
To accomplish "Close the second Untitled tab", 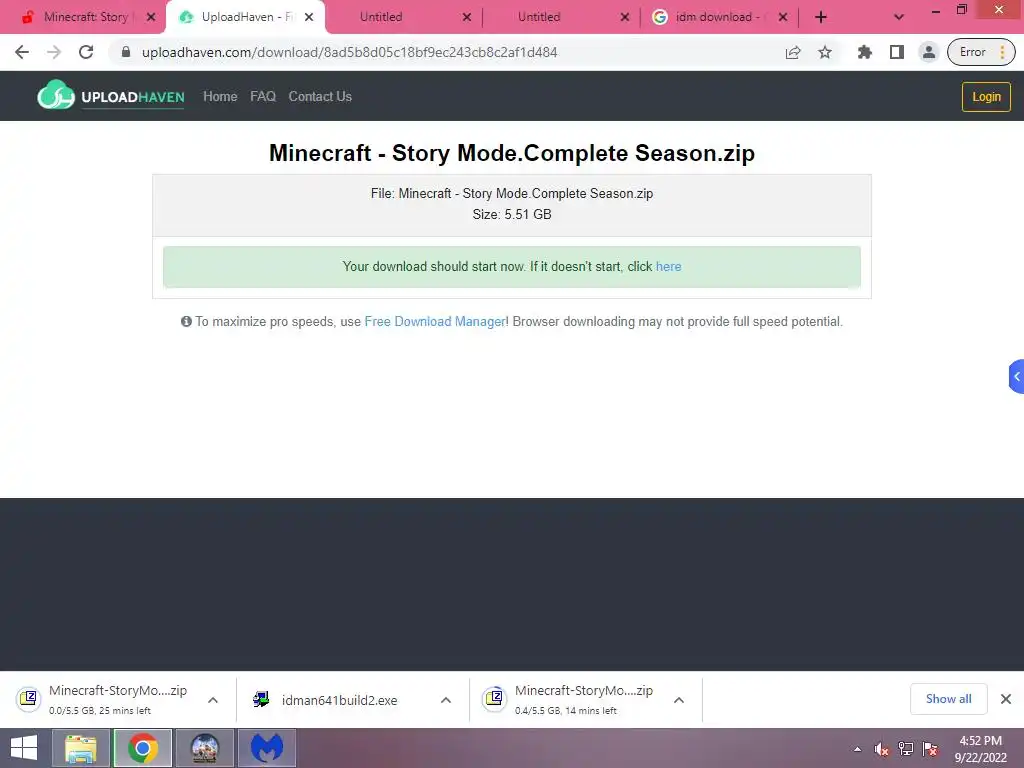I will tap(625, 18).
